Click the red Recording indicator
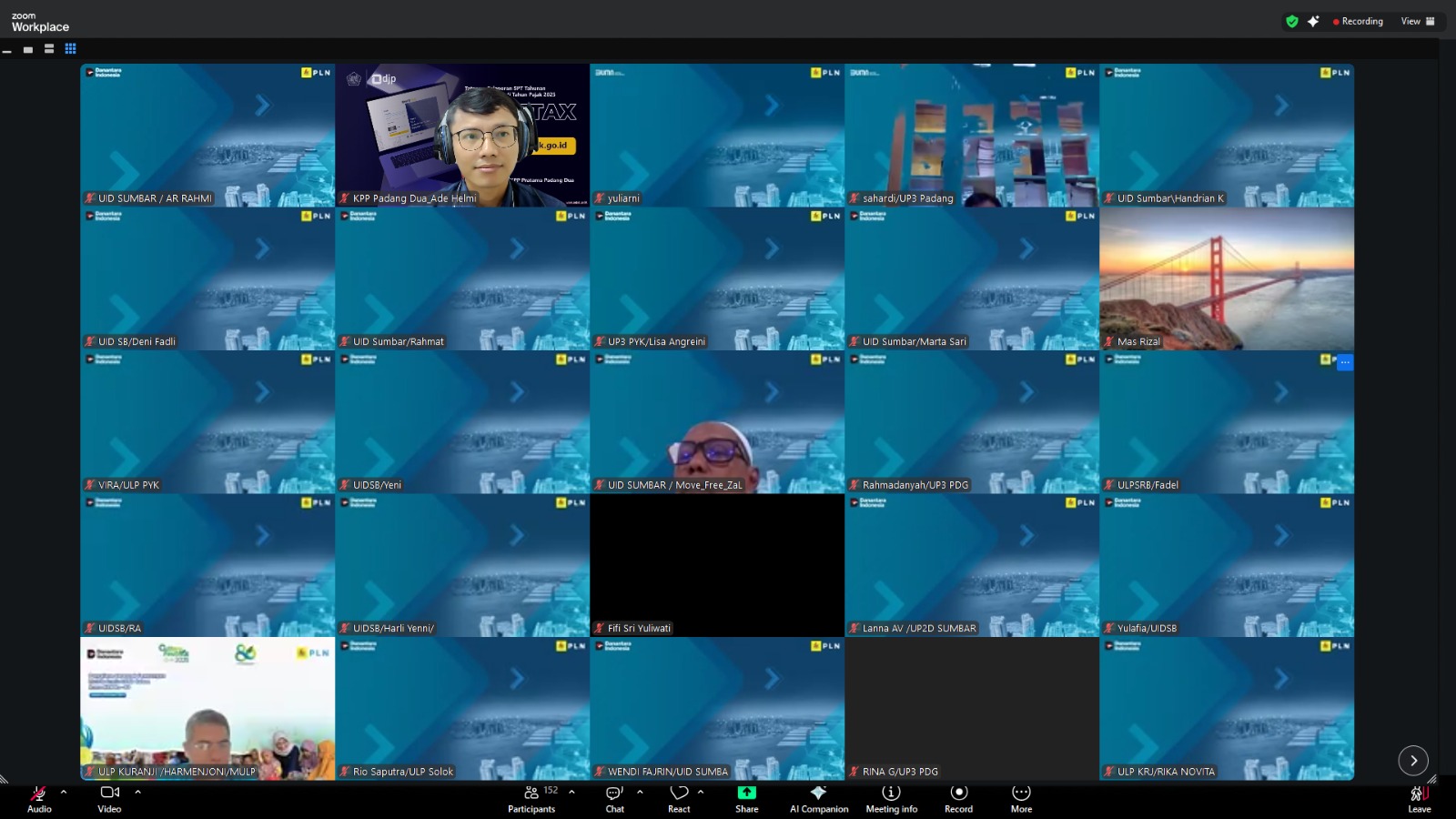Viewport: 1456px width, 819px height. [1358, 21]
